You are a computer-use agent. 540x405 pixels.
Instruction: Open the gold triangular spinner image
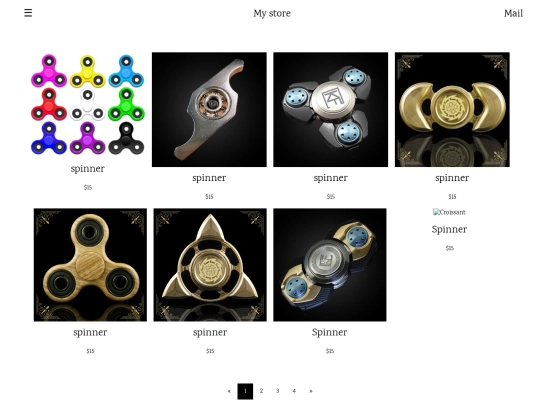(210, 265)
